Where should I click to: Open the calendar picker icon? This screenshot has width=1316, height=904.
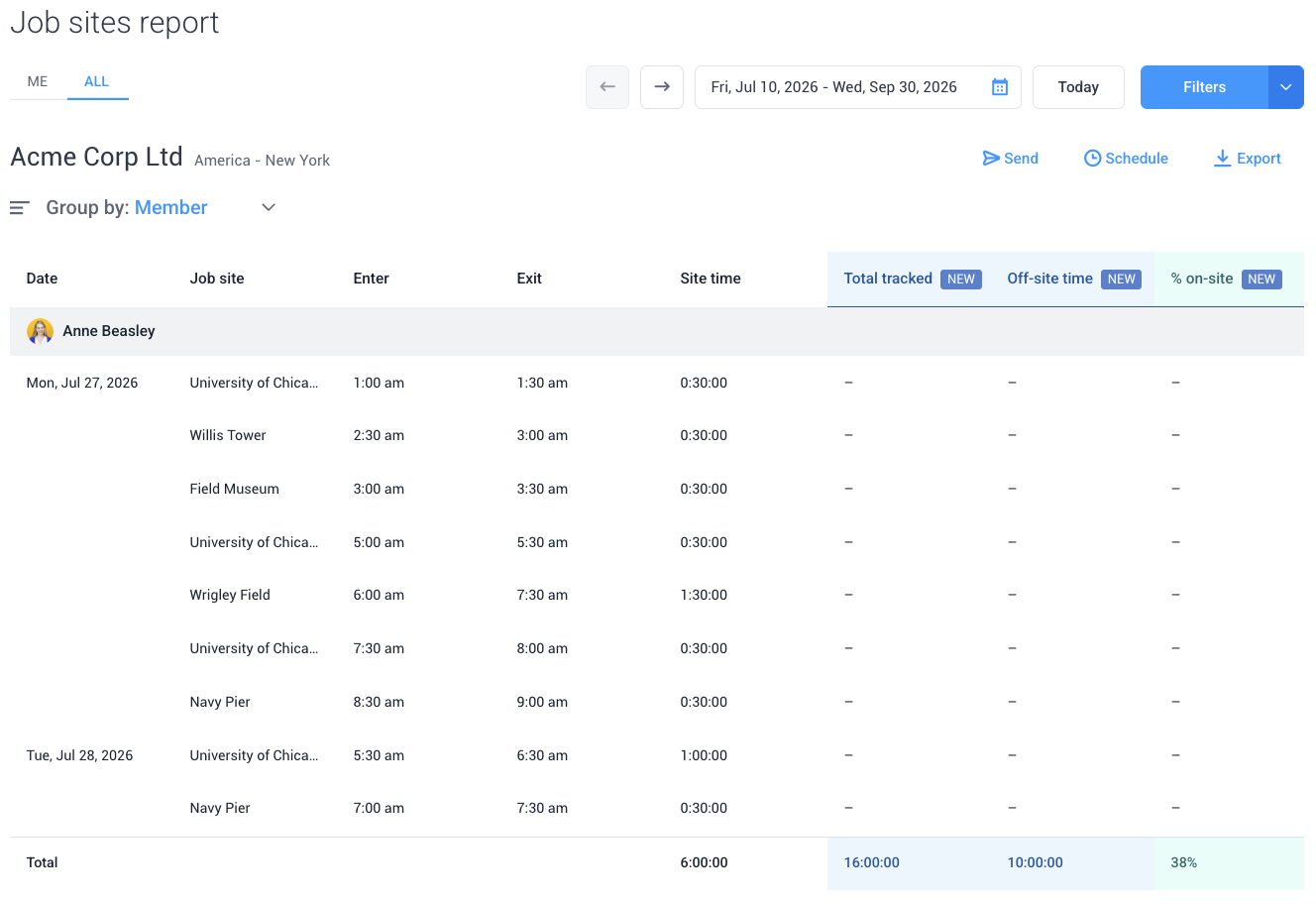coord(1000,87)
